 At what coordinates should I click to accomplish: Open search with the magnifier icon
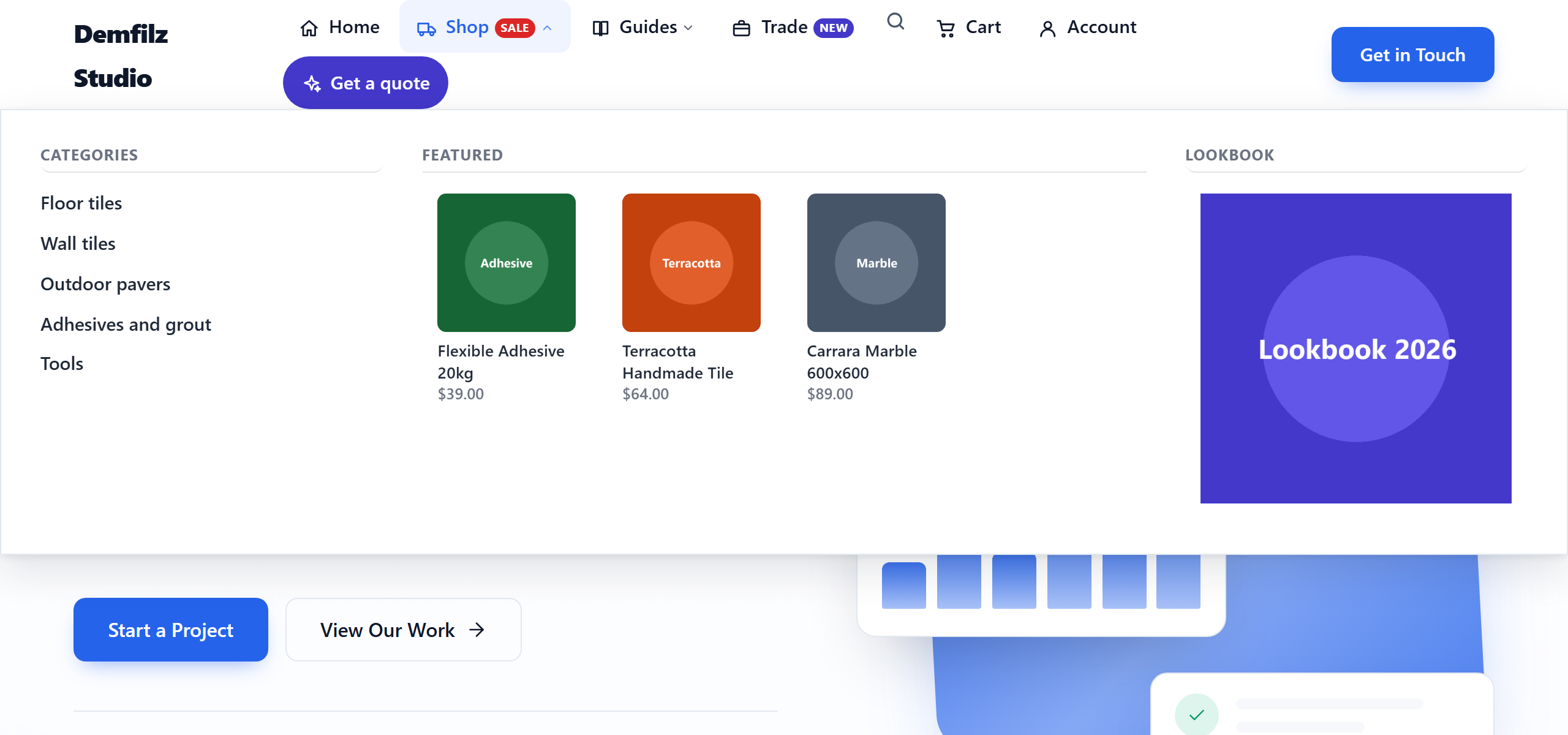[x=895, y=22]
